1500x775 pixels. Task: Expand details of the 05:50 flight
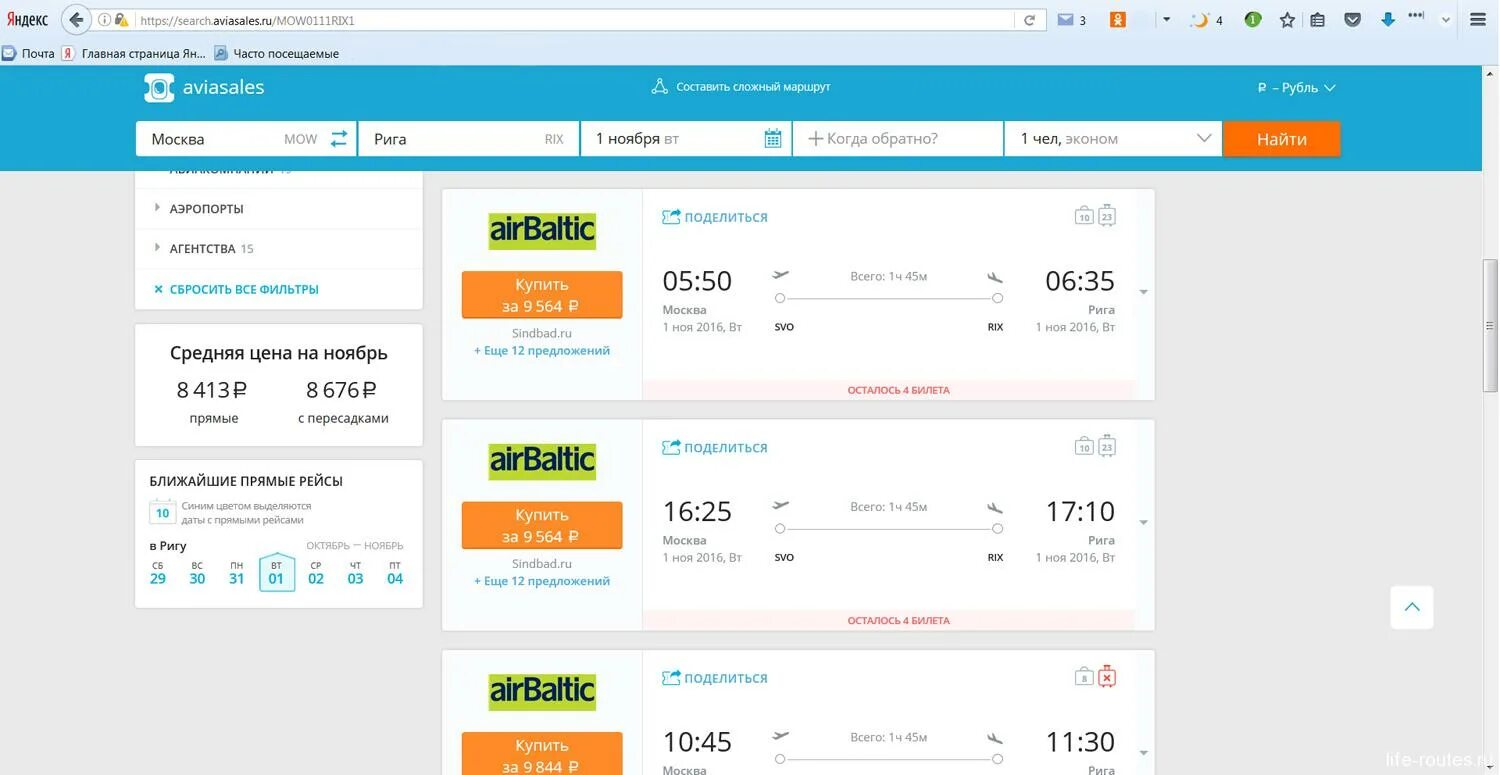pyautogui.click(x=1143, y=293)
